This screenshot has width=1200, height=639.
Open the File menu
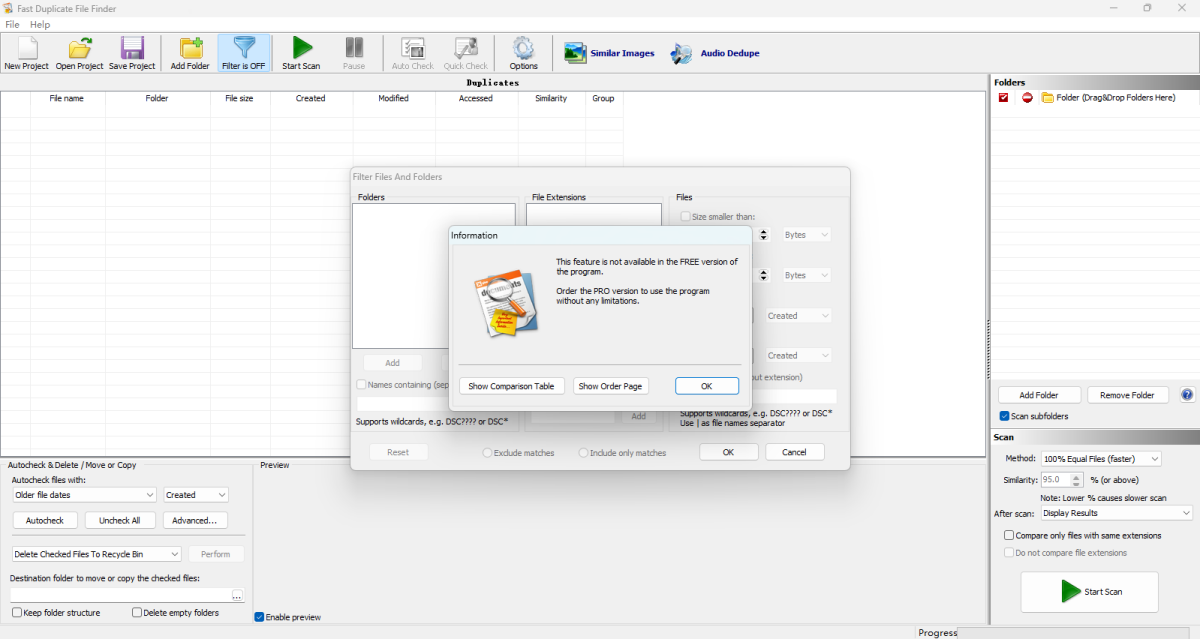tap(12, 24)
